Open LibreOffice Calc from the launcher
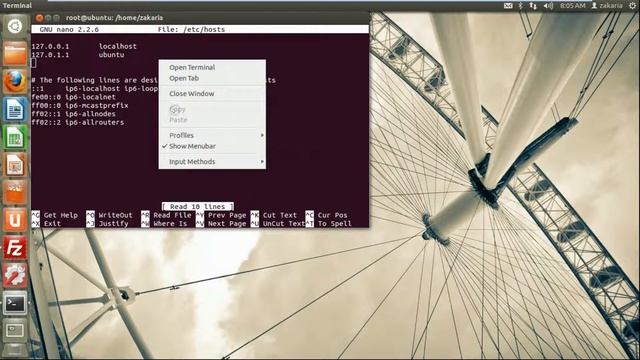Viewport: 640px width, 360px height. point(15,137)
